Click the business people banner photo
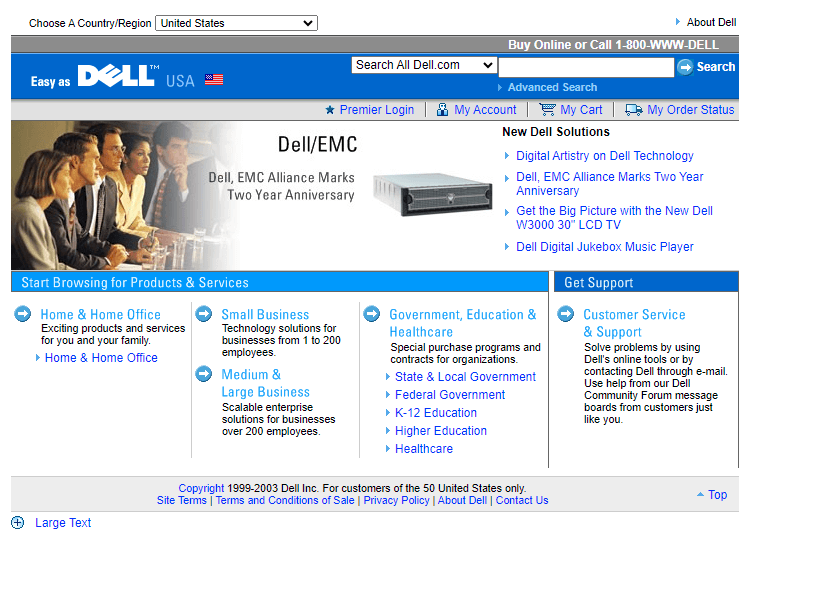Viewport: 830px width, 600px height. pyautogui.click(x=124, y=195)
